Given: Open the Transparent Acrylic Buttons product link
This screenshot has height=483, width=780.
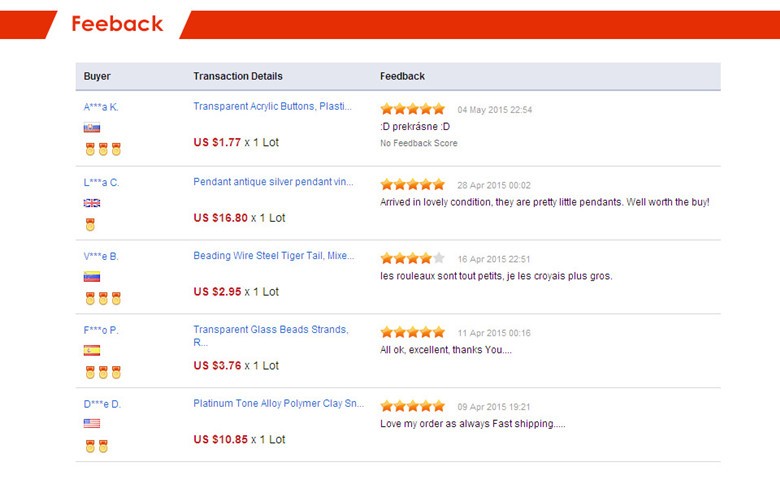Looking at the screenshot, I should pyautogui.click(x=272, y=107).
